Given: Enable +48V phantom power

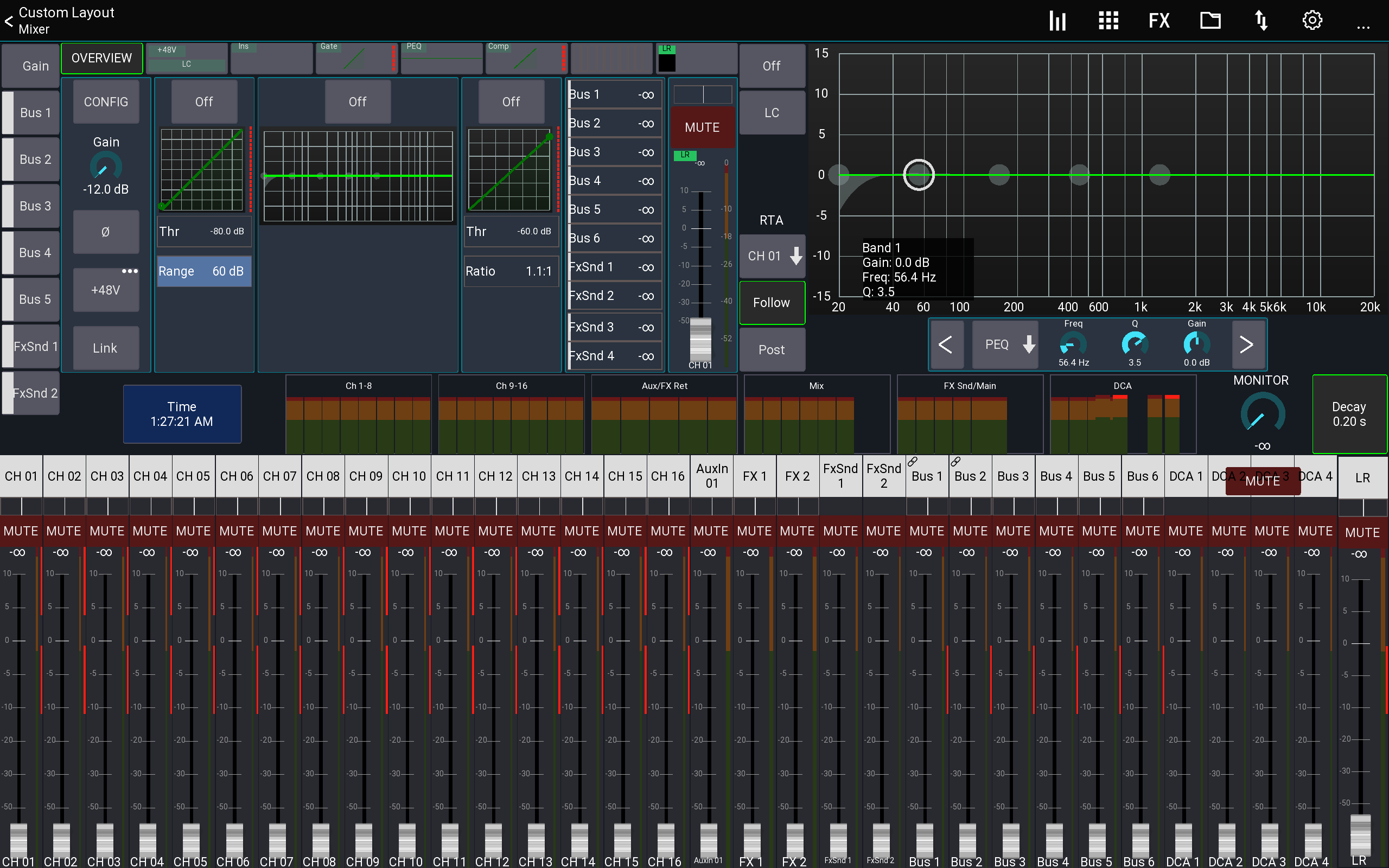Looking at the screenshot, I should point(106,290).
